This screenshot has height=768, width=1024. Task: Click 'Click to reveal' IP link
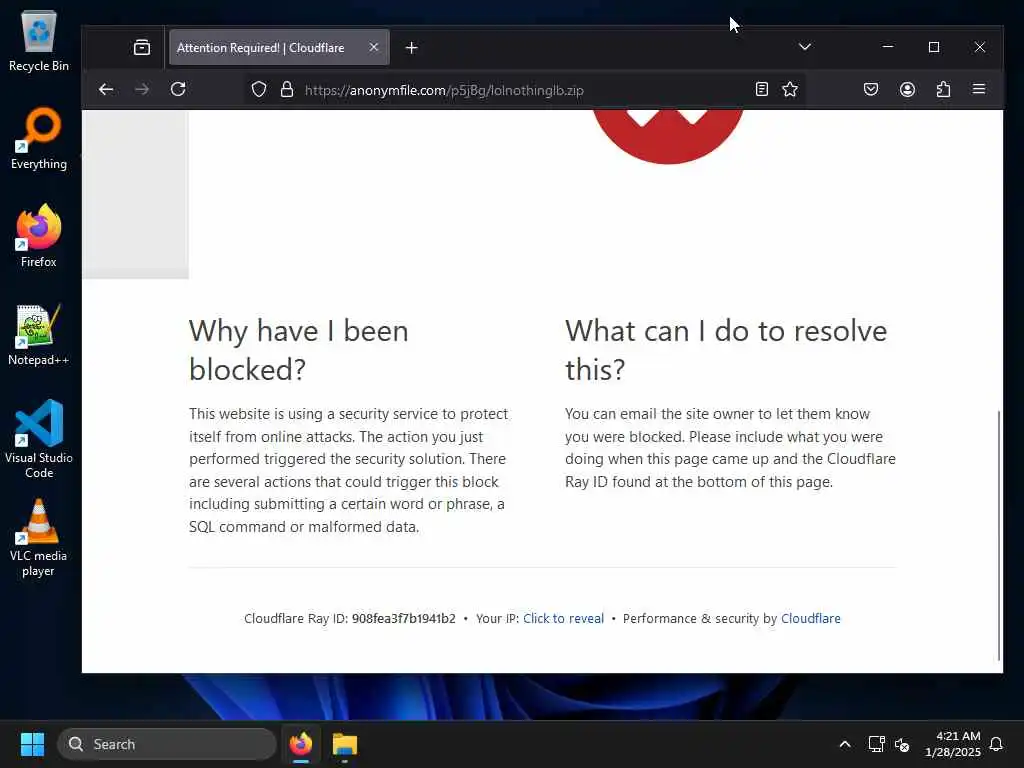[x=564, y=618]
